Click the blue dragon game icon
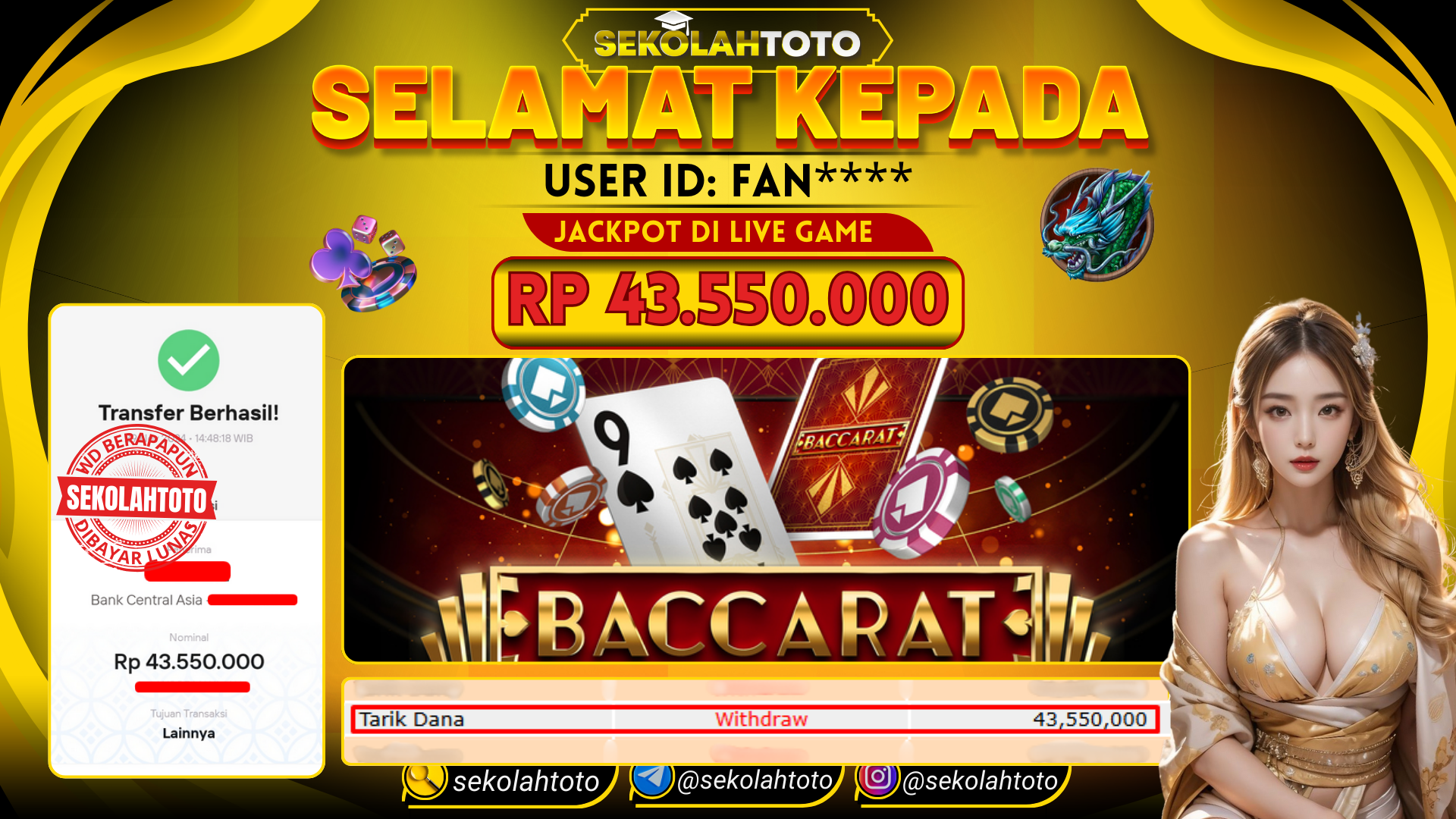The height and width of the screenshot is (819, 1456). 1097,224
